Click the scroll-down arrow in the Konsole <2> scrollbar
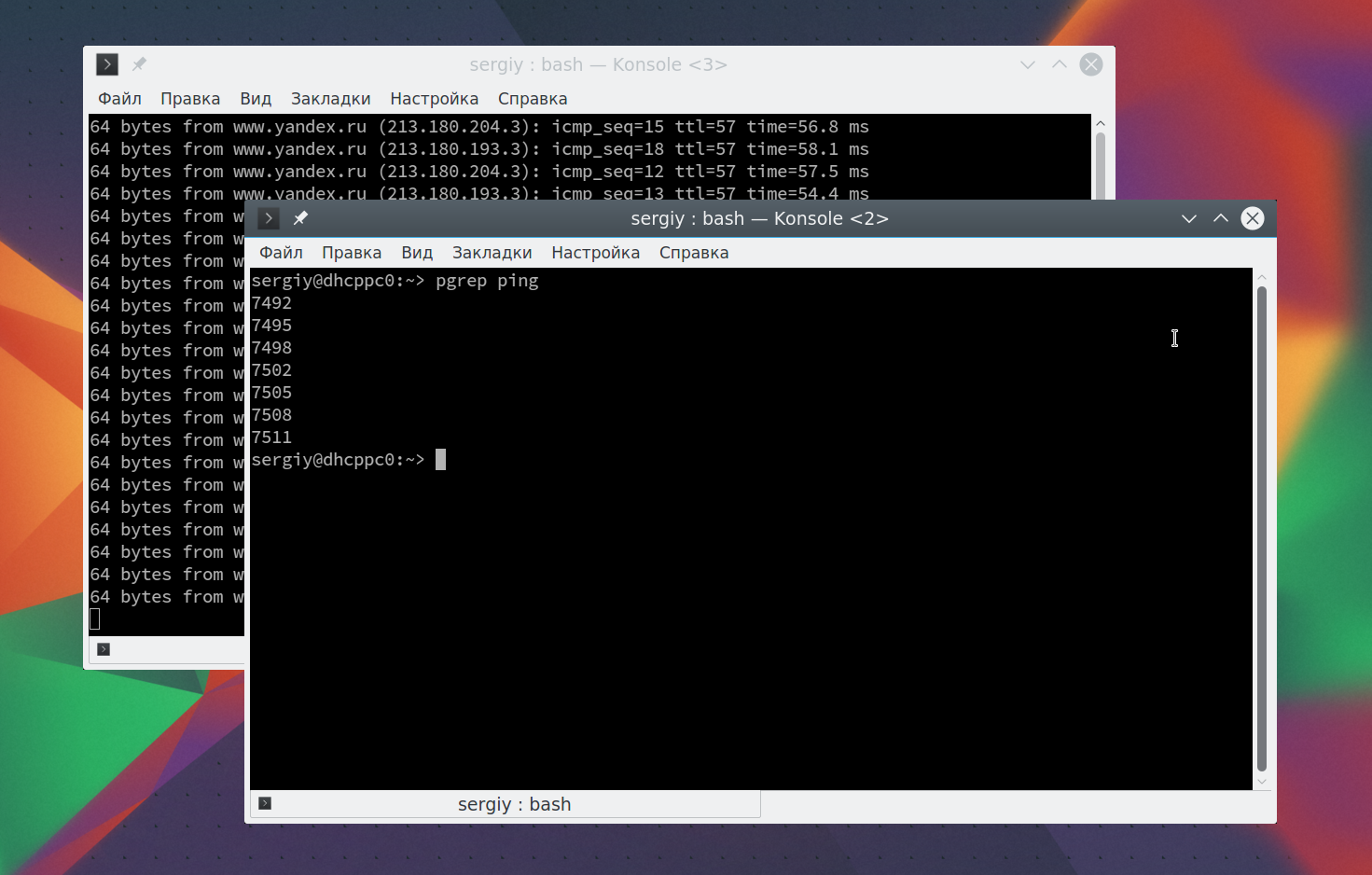This screenshot has height=875, width=1372. coord(1262,782)
